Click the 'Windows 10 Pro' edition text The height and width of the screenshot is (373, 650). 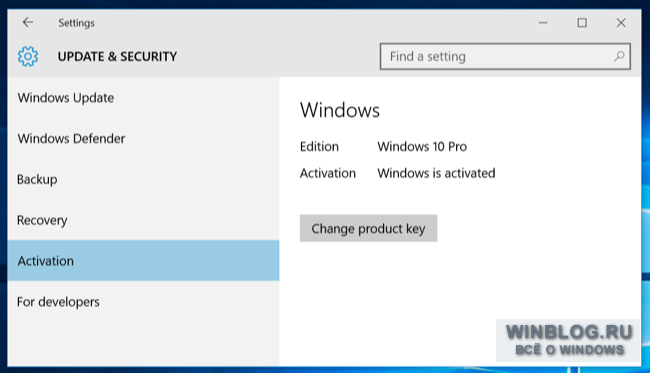422,147
